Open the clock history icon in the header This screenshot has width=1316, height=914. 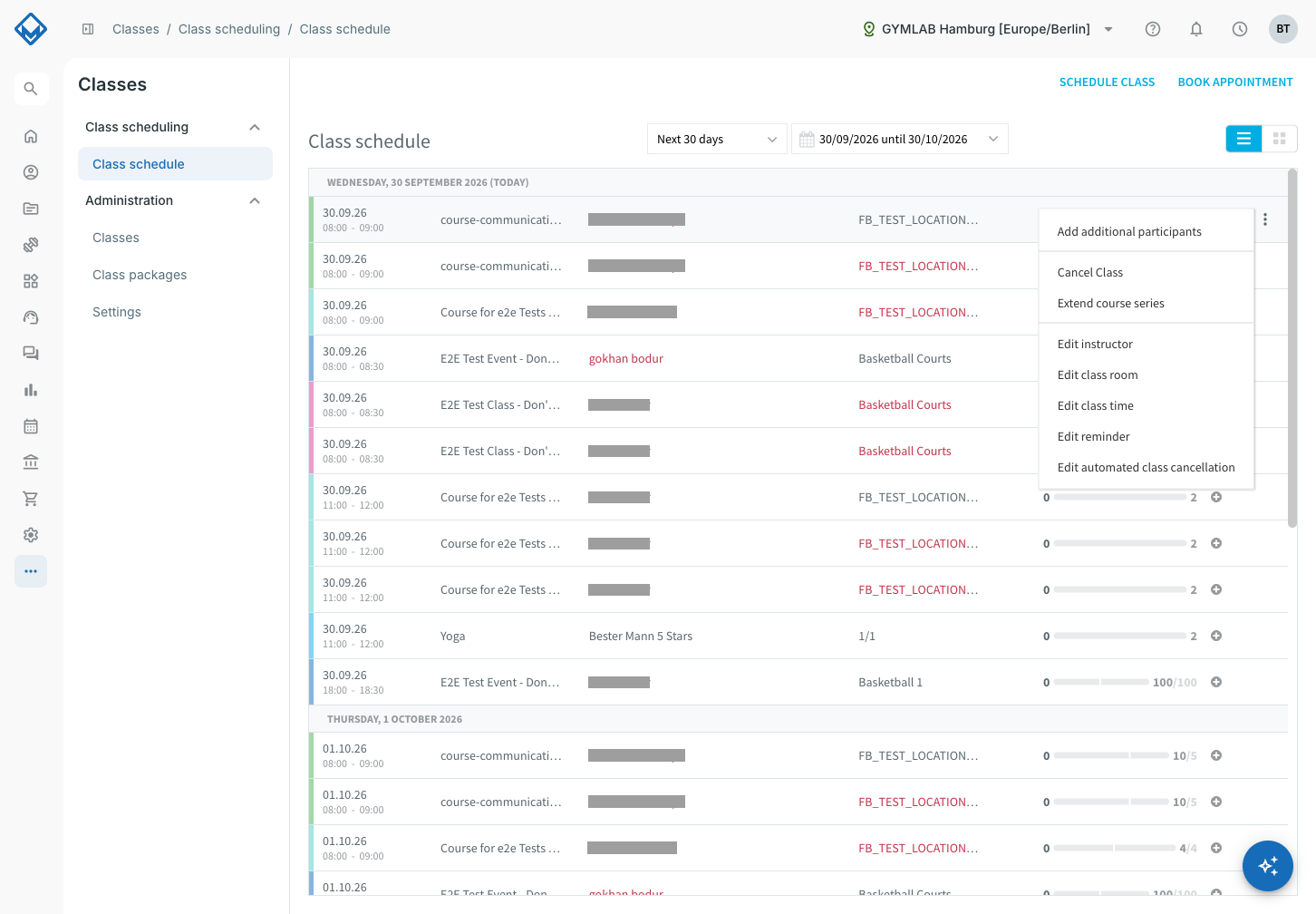[1240, 29]
